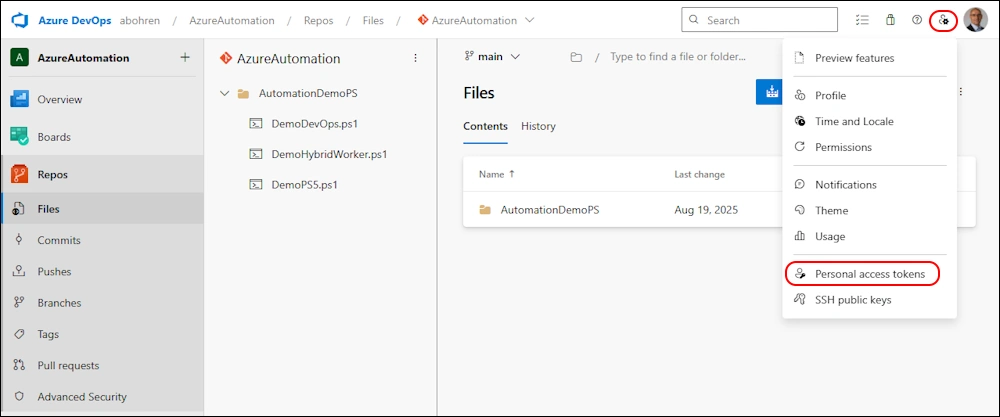Open more options for AzureAutomation repository
Image resolution: width=1000 pixels, height=417 pixels.
[x=416, y=59]
